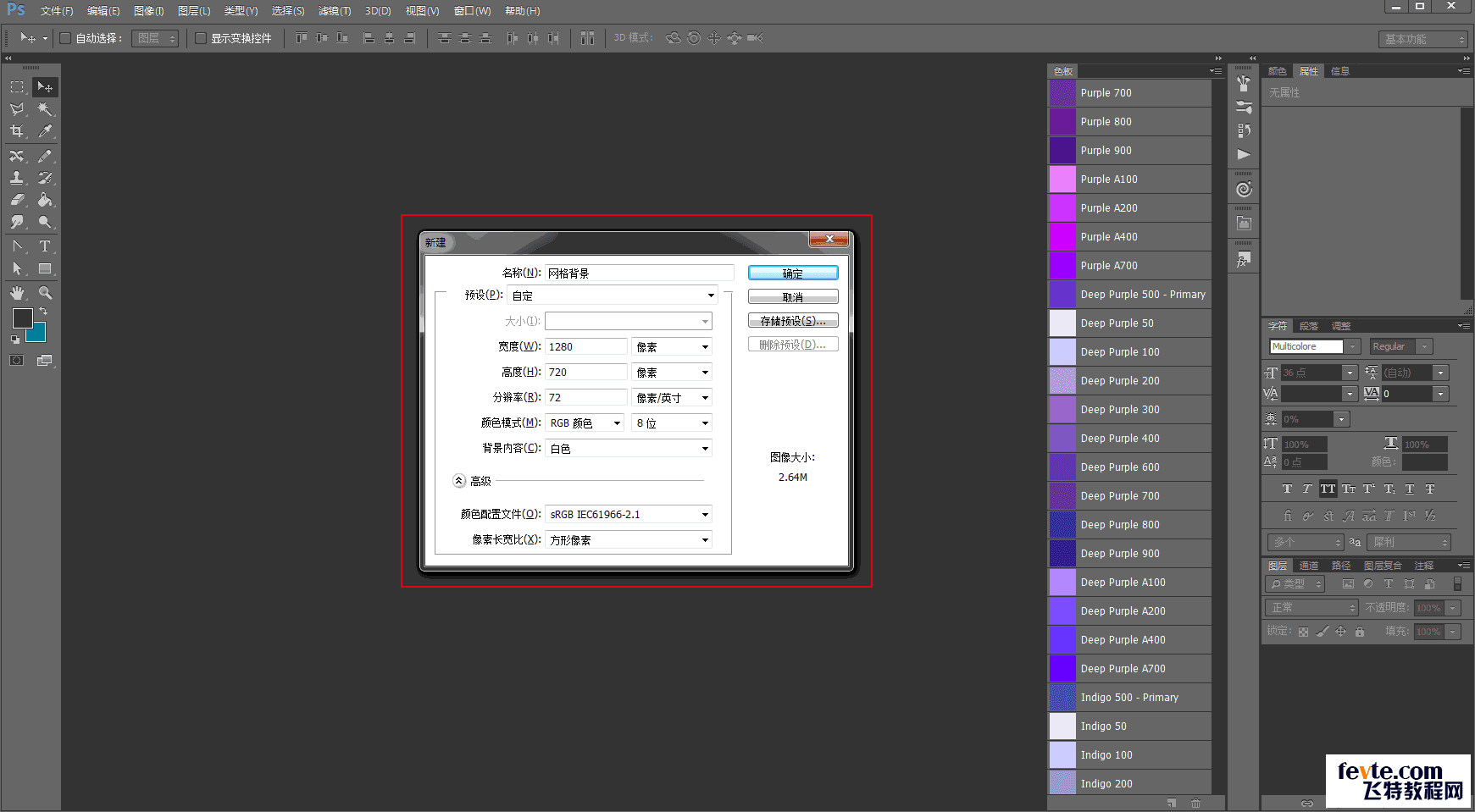Screen dimensions: 1475x812
Task: Select the Paint Bucket tool
Action: click(x=45, y=200)
